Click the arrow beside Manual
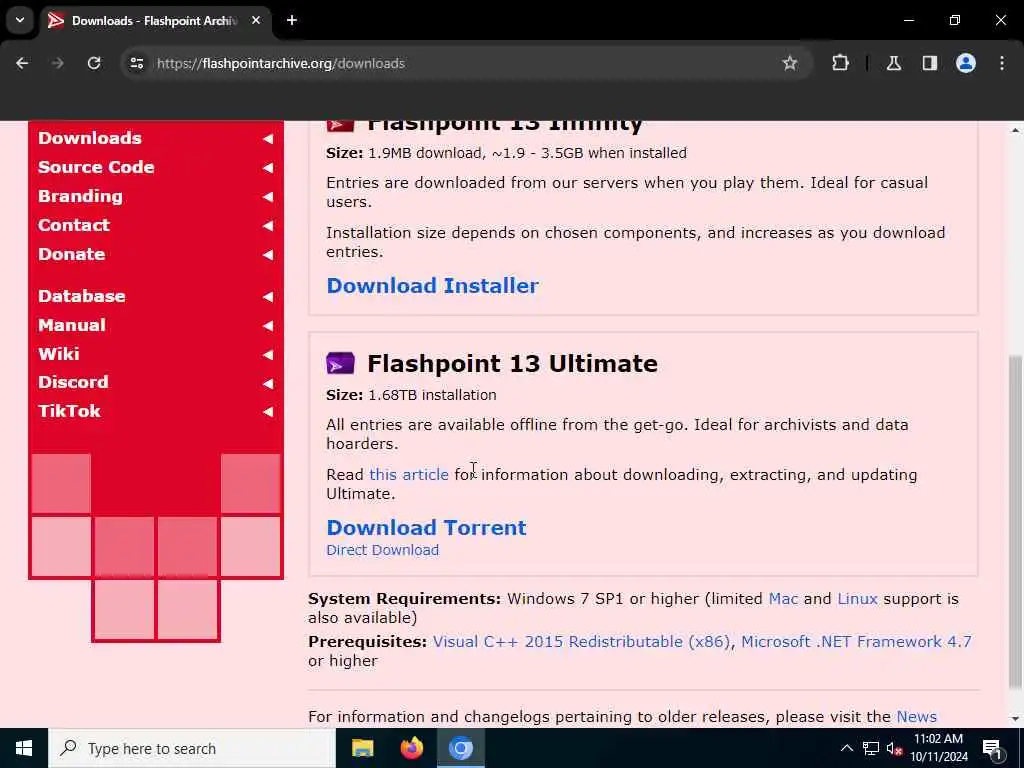The width and height of the screenshot is (1024, 768). coord(268,325)
